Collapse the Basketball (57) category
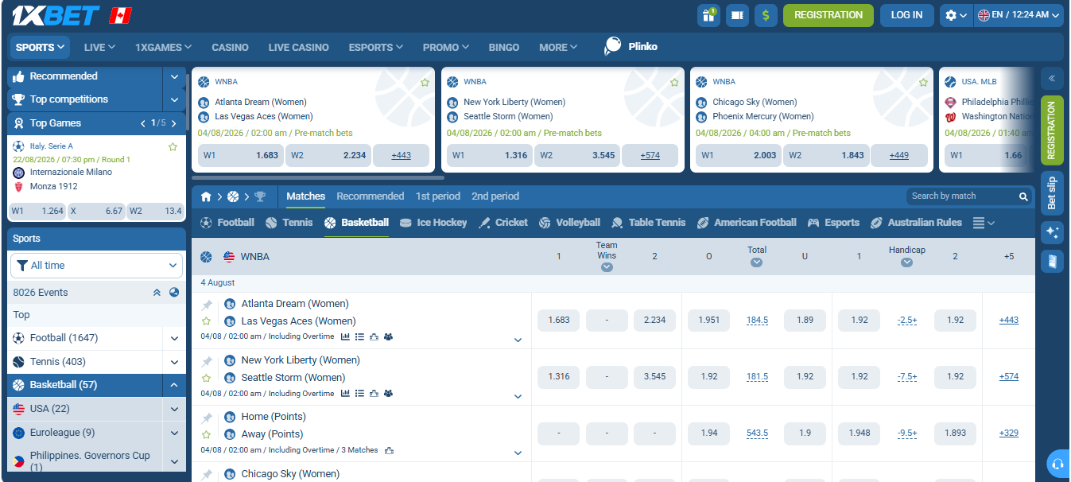The height and width of the screenshot is (482, 1071). point(174,385)
